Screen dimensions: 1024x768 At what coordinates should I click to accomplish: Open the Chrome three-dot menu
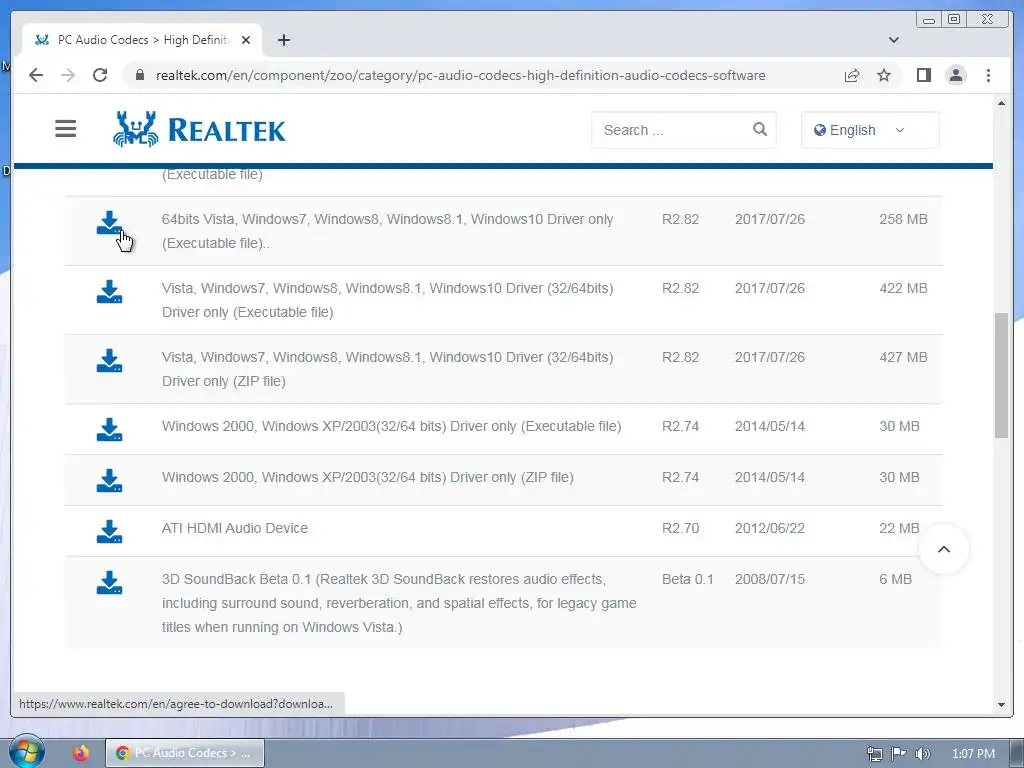point(988,75)
